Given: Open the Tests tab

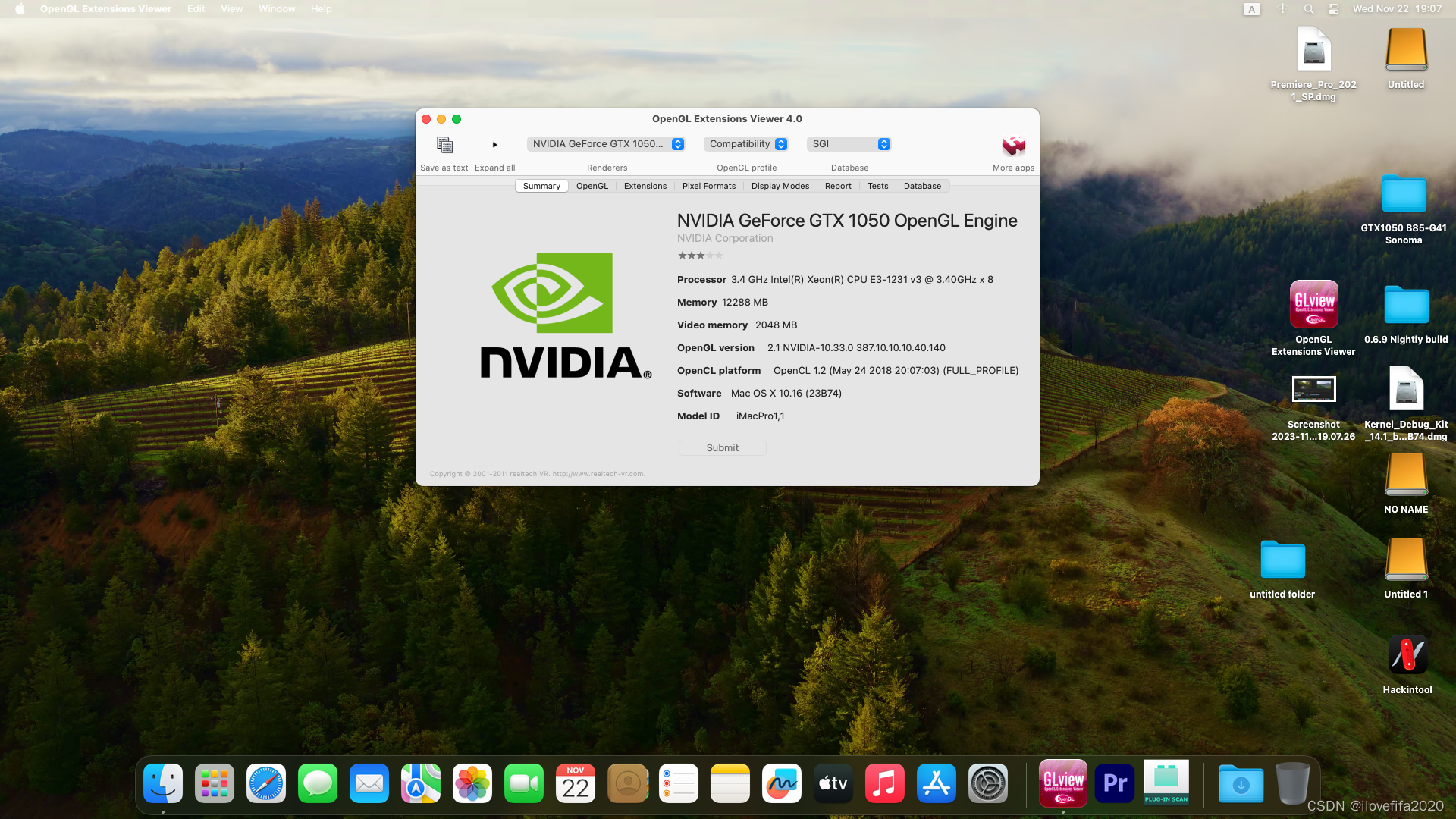Looking at the screenshot, I should click(x=877, y=186).
